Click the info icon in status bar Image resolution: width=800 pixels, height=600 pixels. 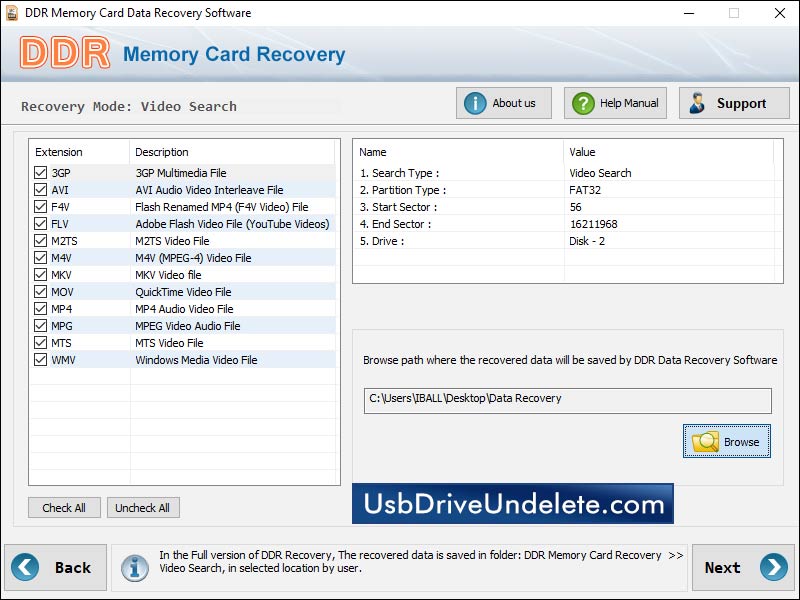tap(135, 567)
